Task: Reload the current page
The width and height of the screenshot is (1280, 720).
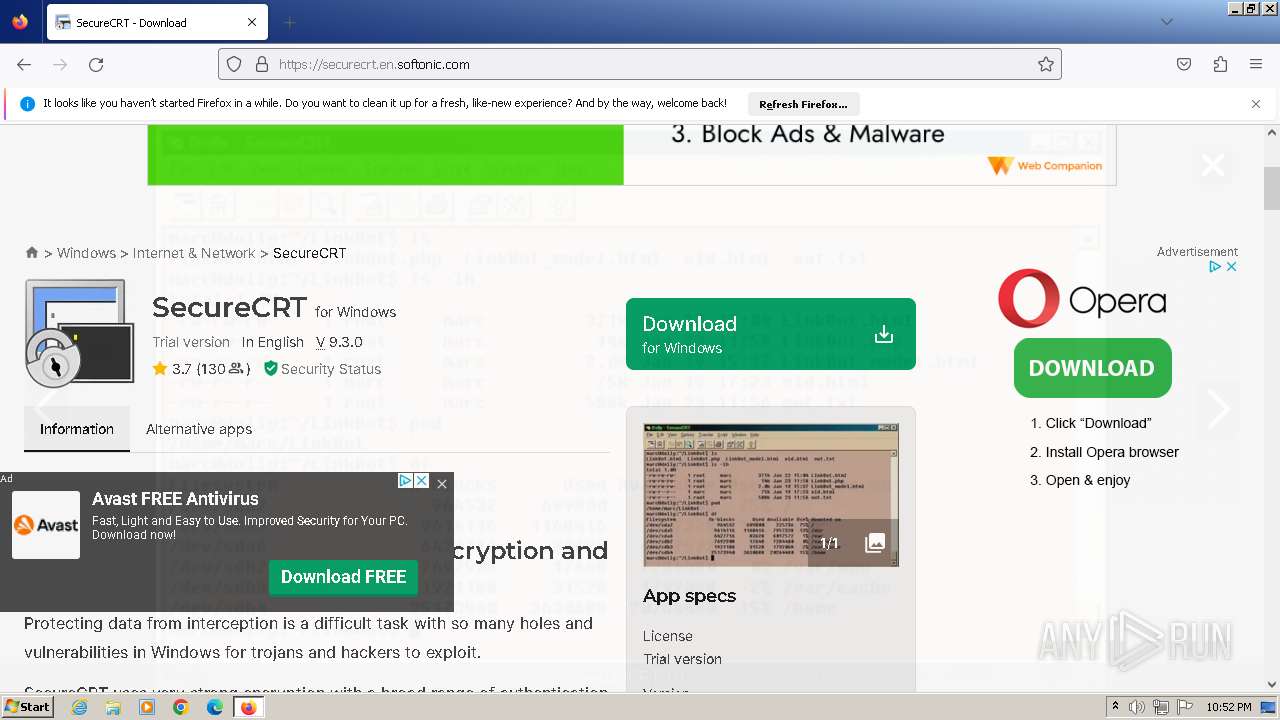Action: 96,64
